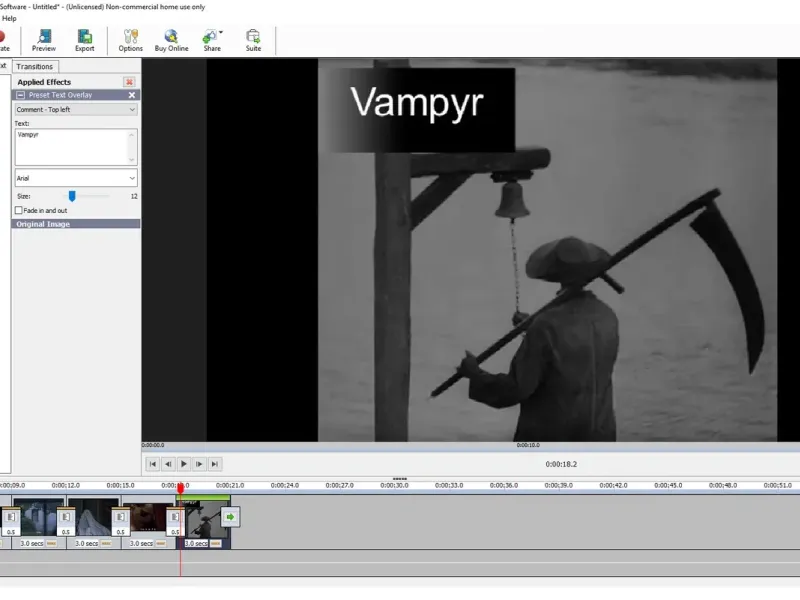The height and width of the screenshot is (600, 800).
Task: Click the timeline ruler at 0:00:42.0
Action: 613,485
